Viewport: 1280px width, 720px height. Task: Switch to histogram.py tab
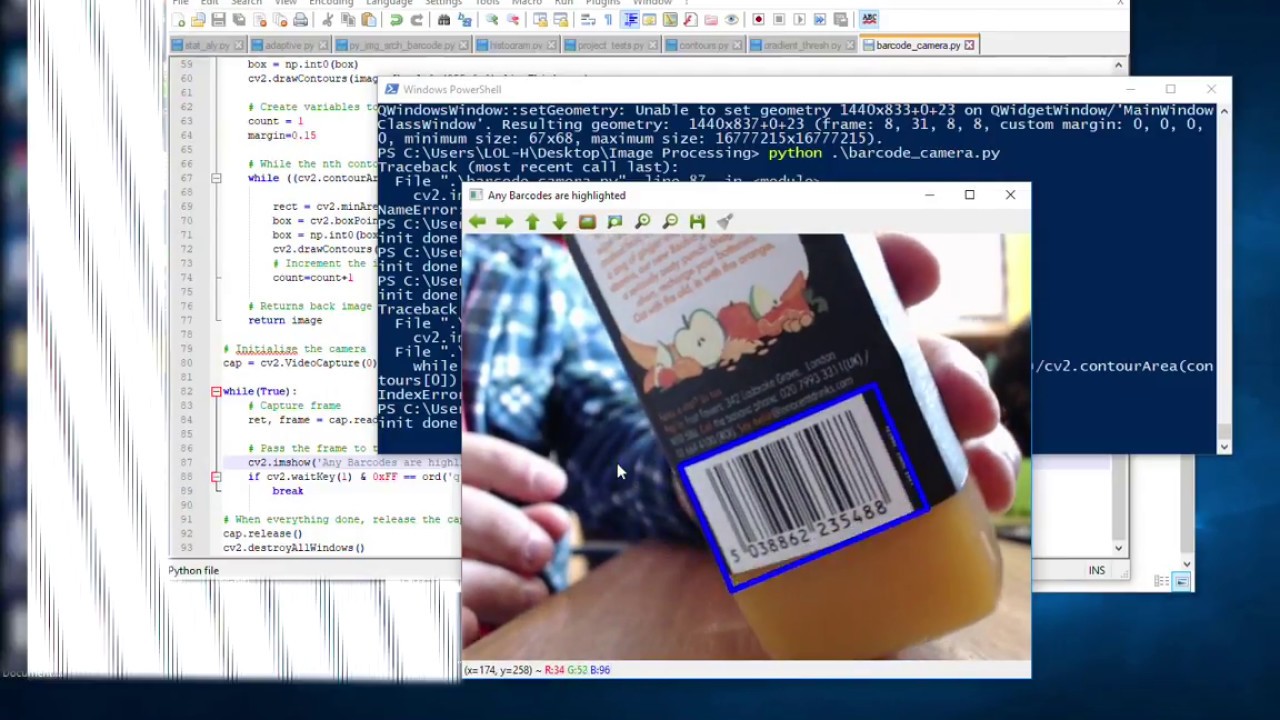tap(517, 45)
